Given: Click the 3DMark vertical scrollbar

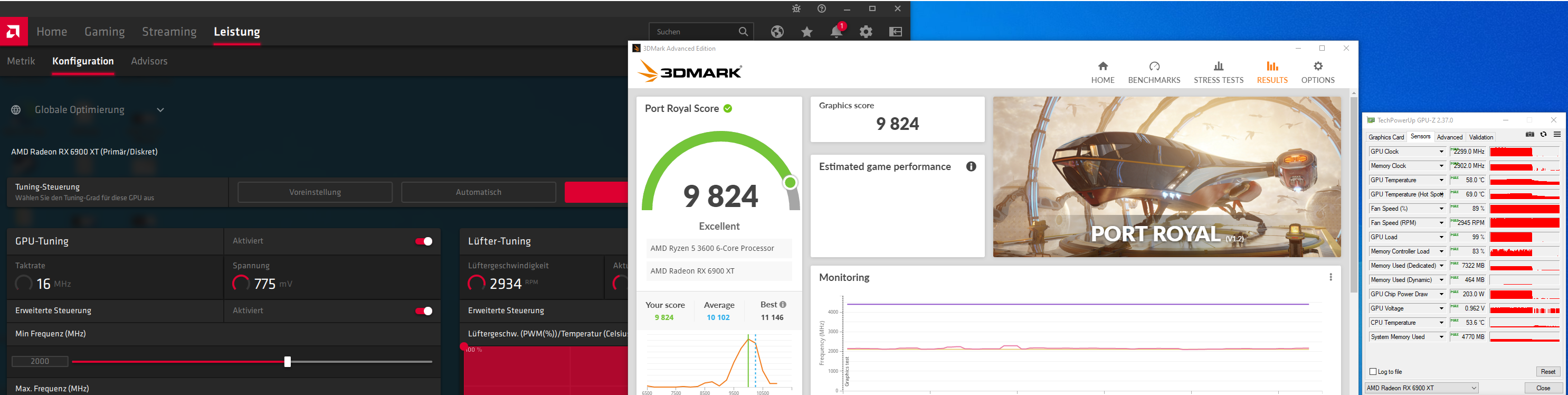Looking at the screenshot, I should (x=1353, y=195).
